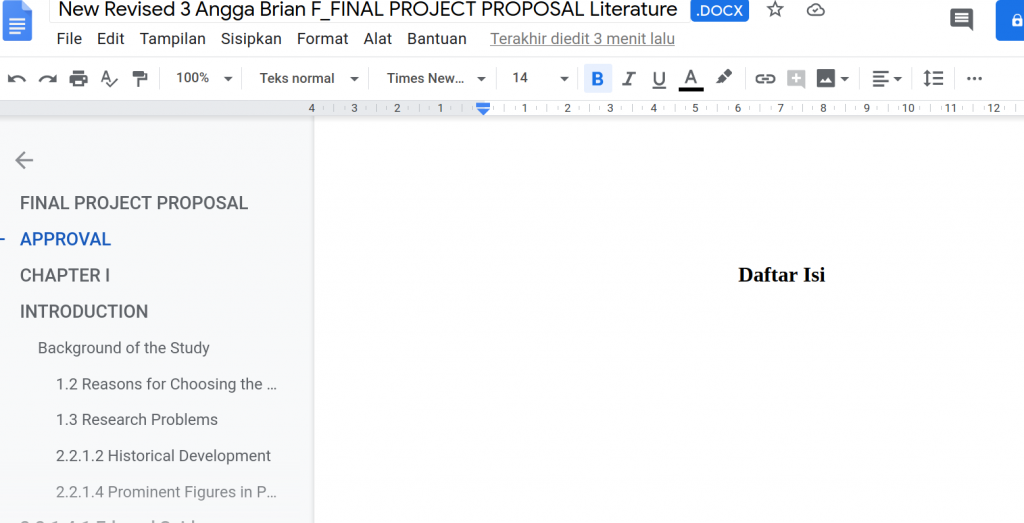Open the text alignment dropdown
Viewport: 1024px width, 523px height.
[x=887, y=78]
